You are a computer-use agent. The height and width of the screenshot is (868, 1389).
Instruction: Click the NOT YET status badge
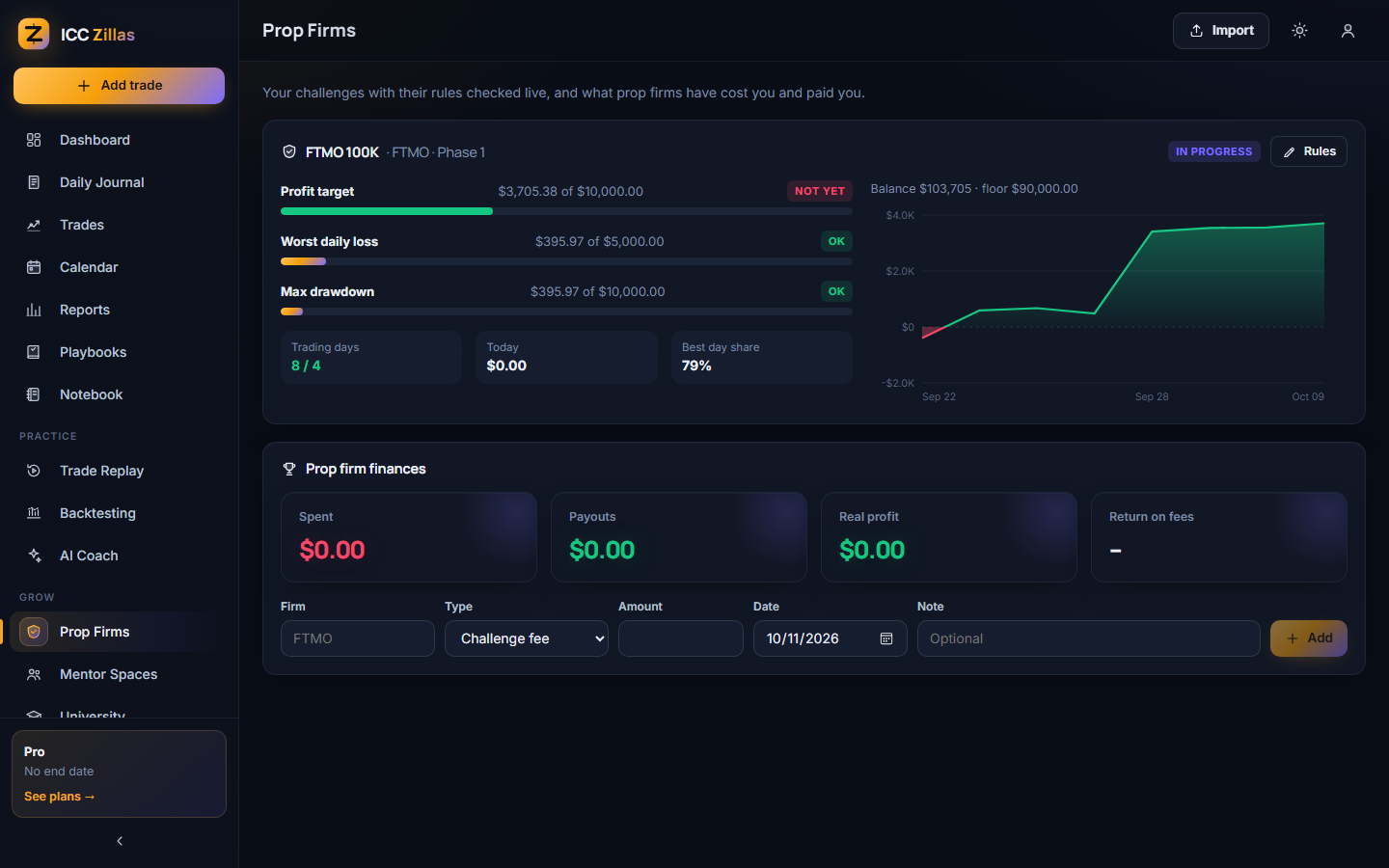pyautogui.click(x=820, y=191)
